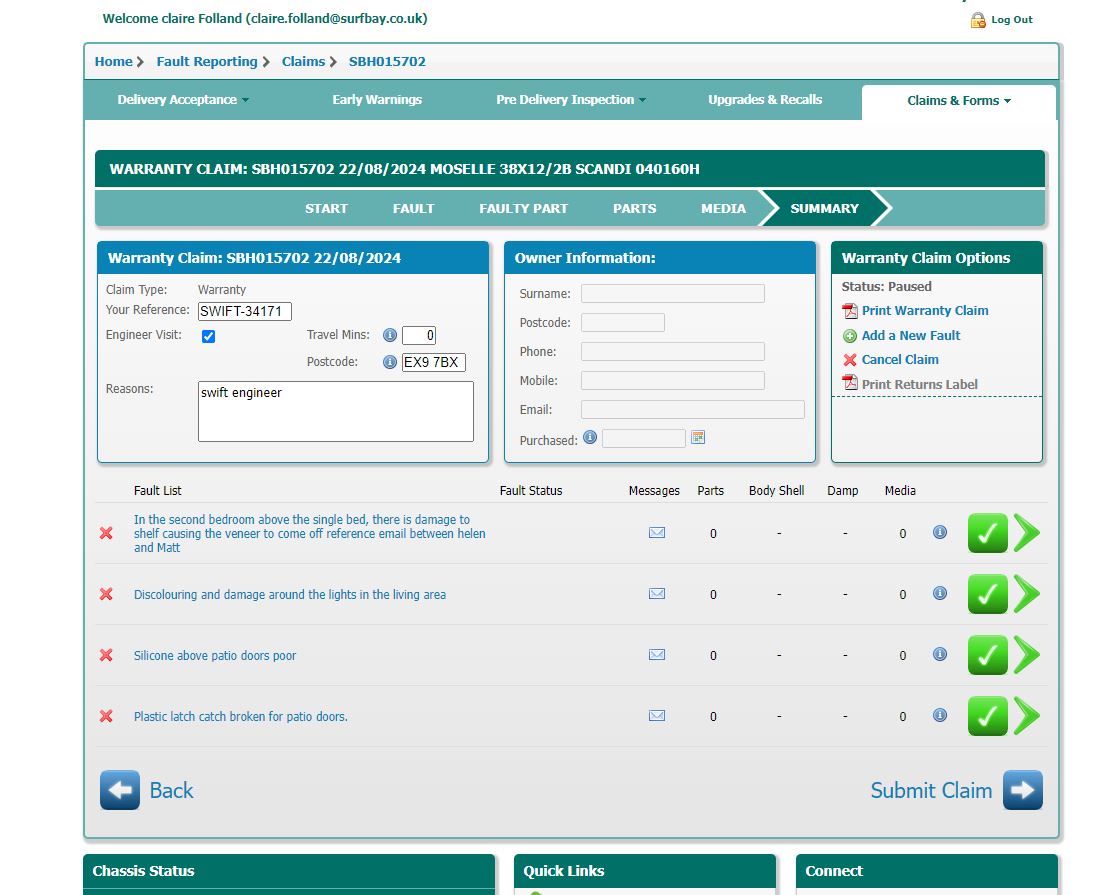Go to the FAULTY PART step
The image size is (1098, 895).
coord(523,208)
